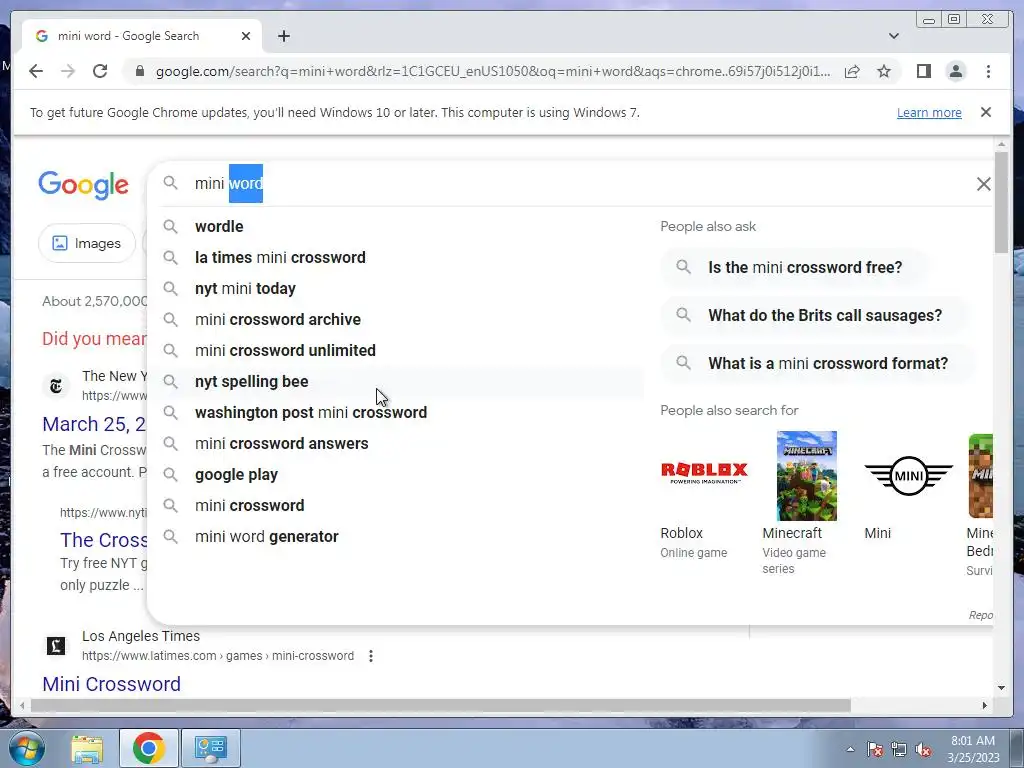Click the Minecraft Video game series label
1024x768 pixels.
(794, 560)
